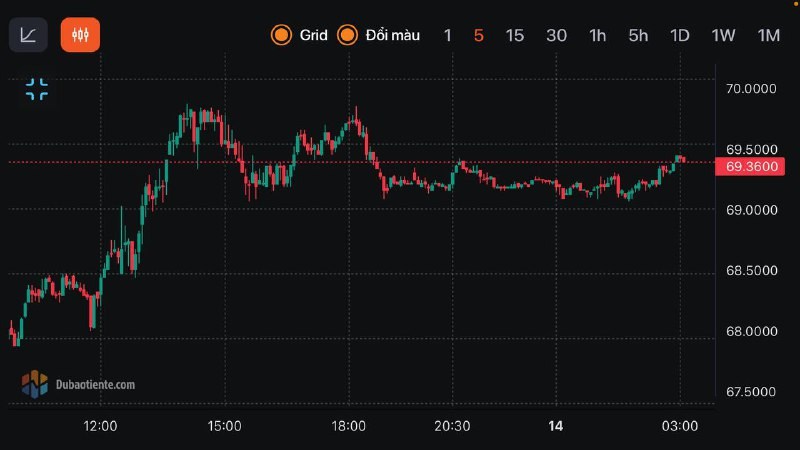Click the Dubaotiente logo icon
This screenshot has height=450, width=800.
click(35, 383)
